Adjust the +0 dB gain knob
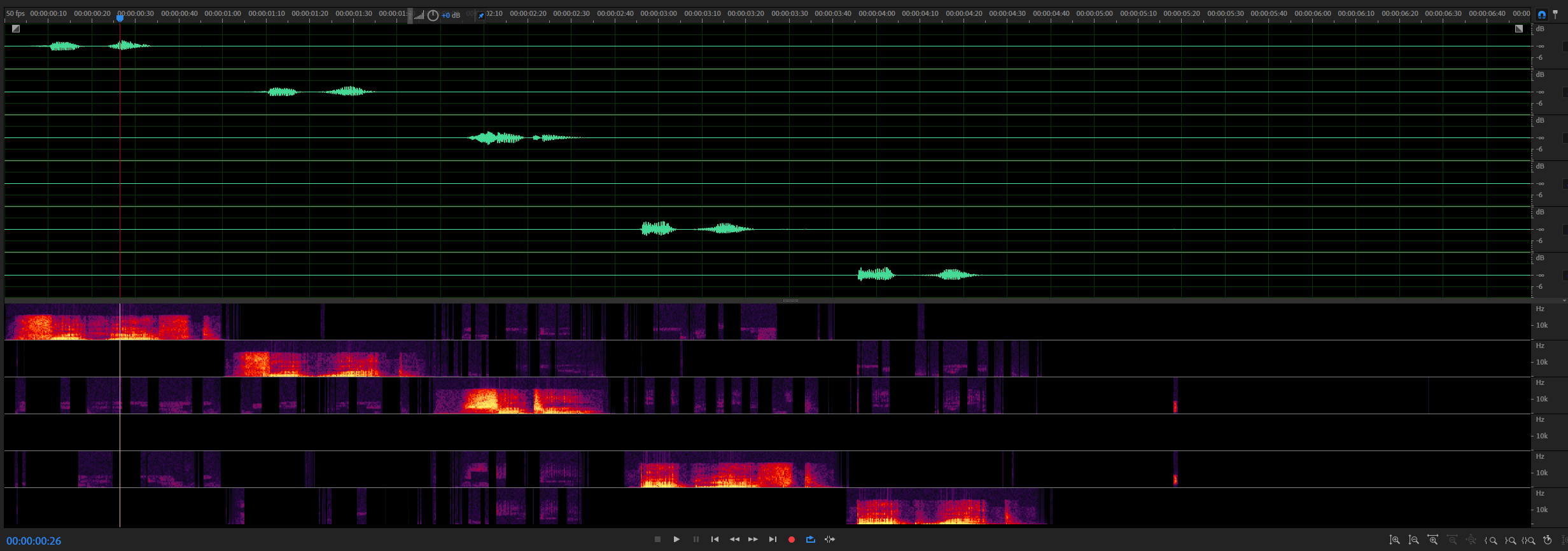The width and height of the screenshot is (1568, 551). [x=433, y=16]
